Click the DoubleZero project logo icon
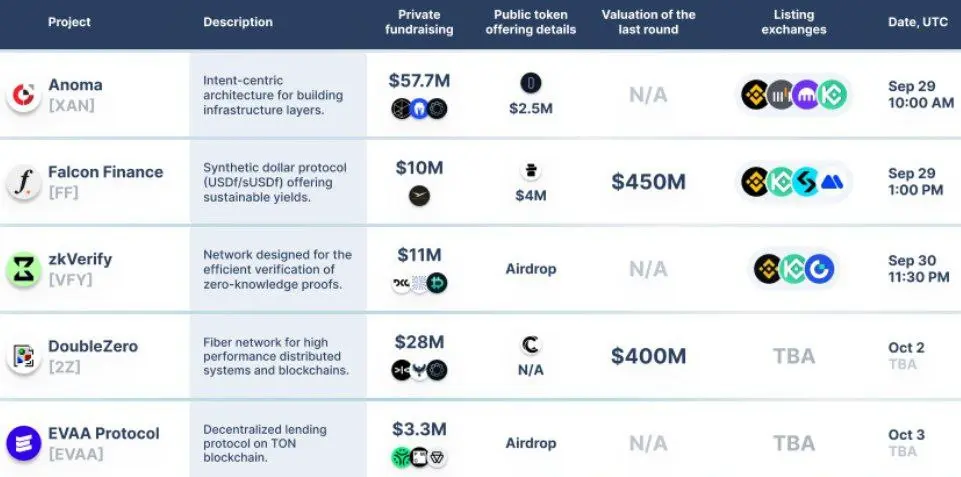 pyautogui.click(x=23, y=356)
